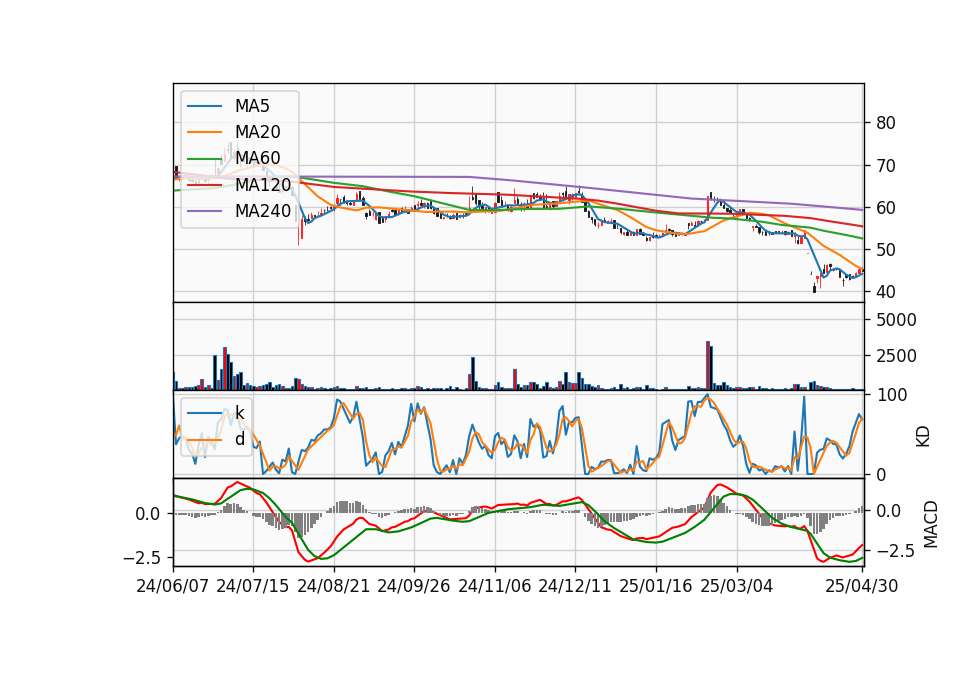Click the price axis value 70

pos(886,166)
